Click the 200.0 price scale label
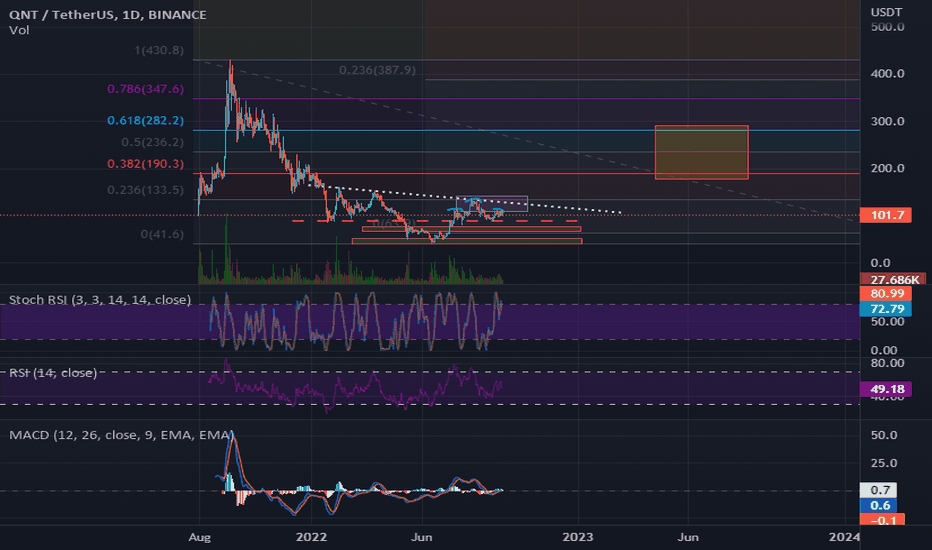 point(887,168)
